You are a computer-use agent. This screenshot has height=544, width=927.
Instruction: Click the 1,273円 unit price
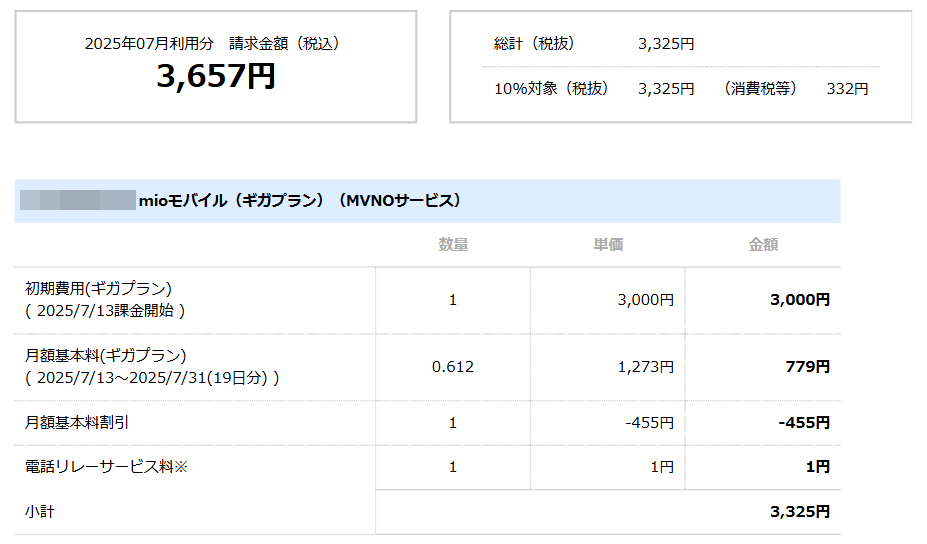tap(646, 366)
